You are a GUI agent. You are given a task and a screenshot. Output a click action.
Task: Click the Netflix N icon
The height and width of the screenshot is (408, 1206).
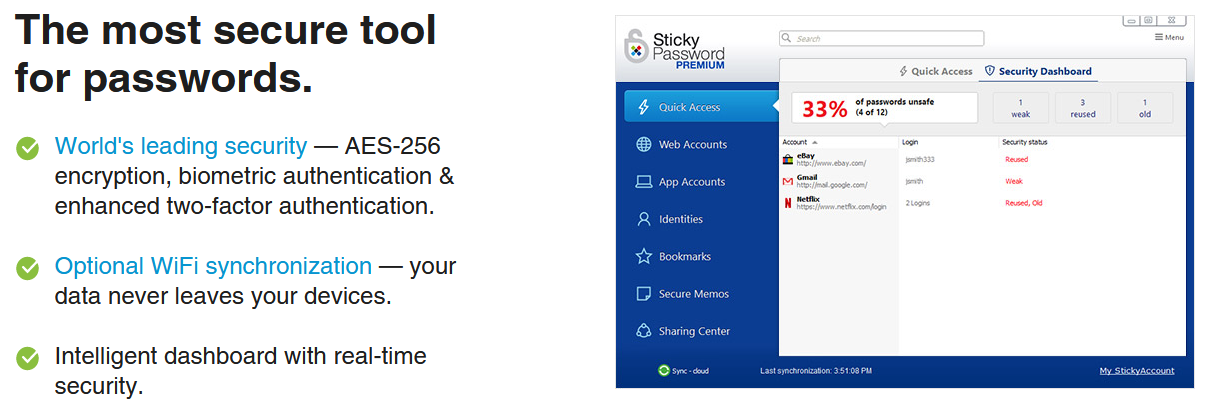[788, 203]
